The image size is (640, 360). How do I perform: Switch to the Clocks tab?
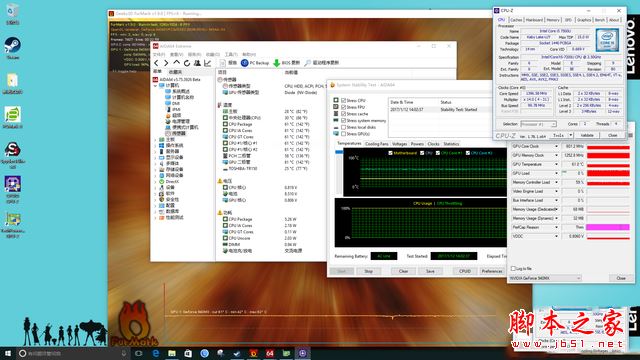pyautogui.click(x=433, y=144)
